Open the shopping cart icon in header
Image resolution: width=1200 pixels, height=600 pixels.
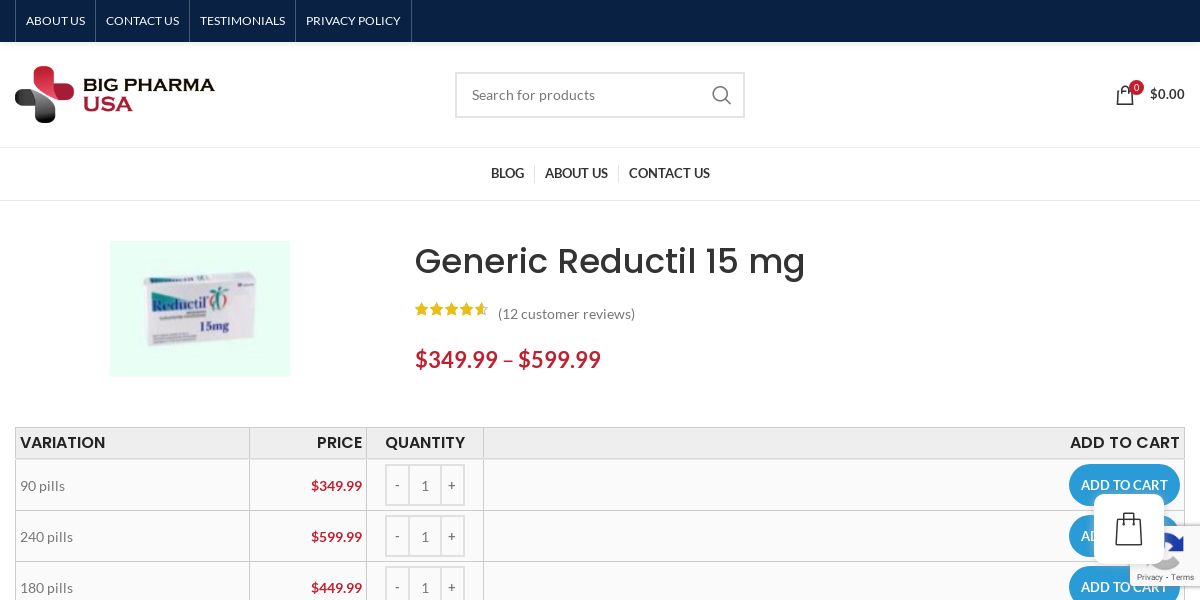1125,95
